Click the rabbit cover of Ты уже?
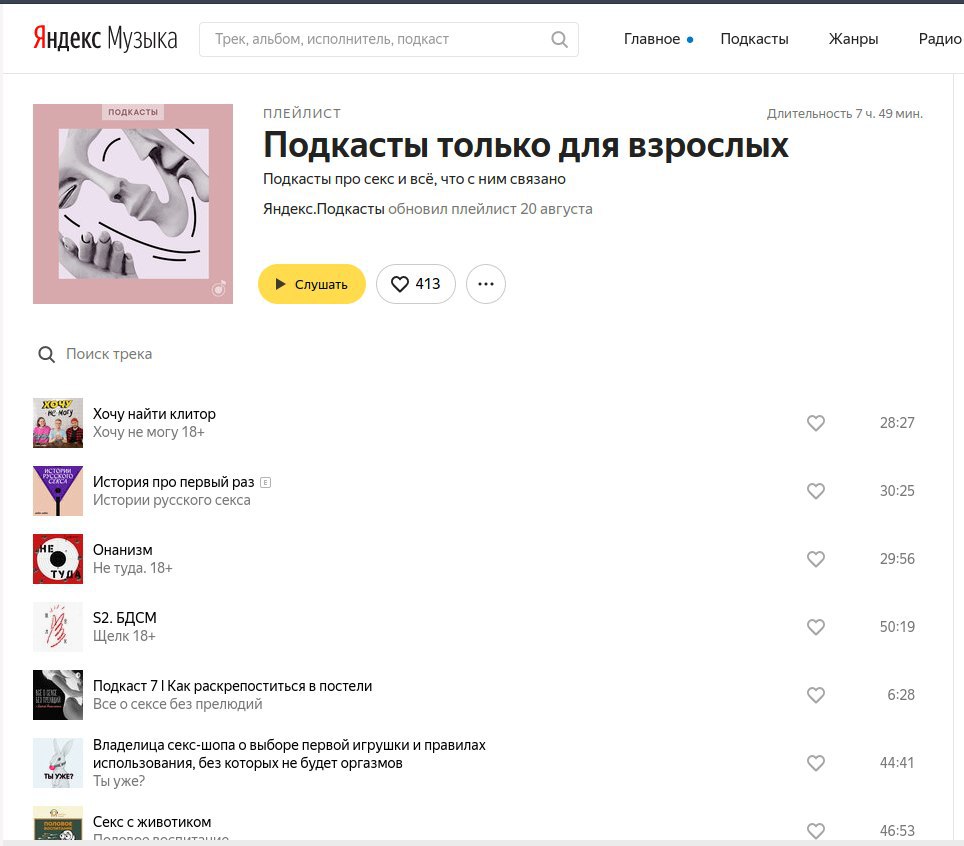The width and height of the screenshot is (964, 846). point(58,763)
